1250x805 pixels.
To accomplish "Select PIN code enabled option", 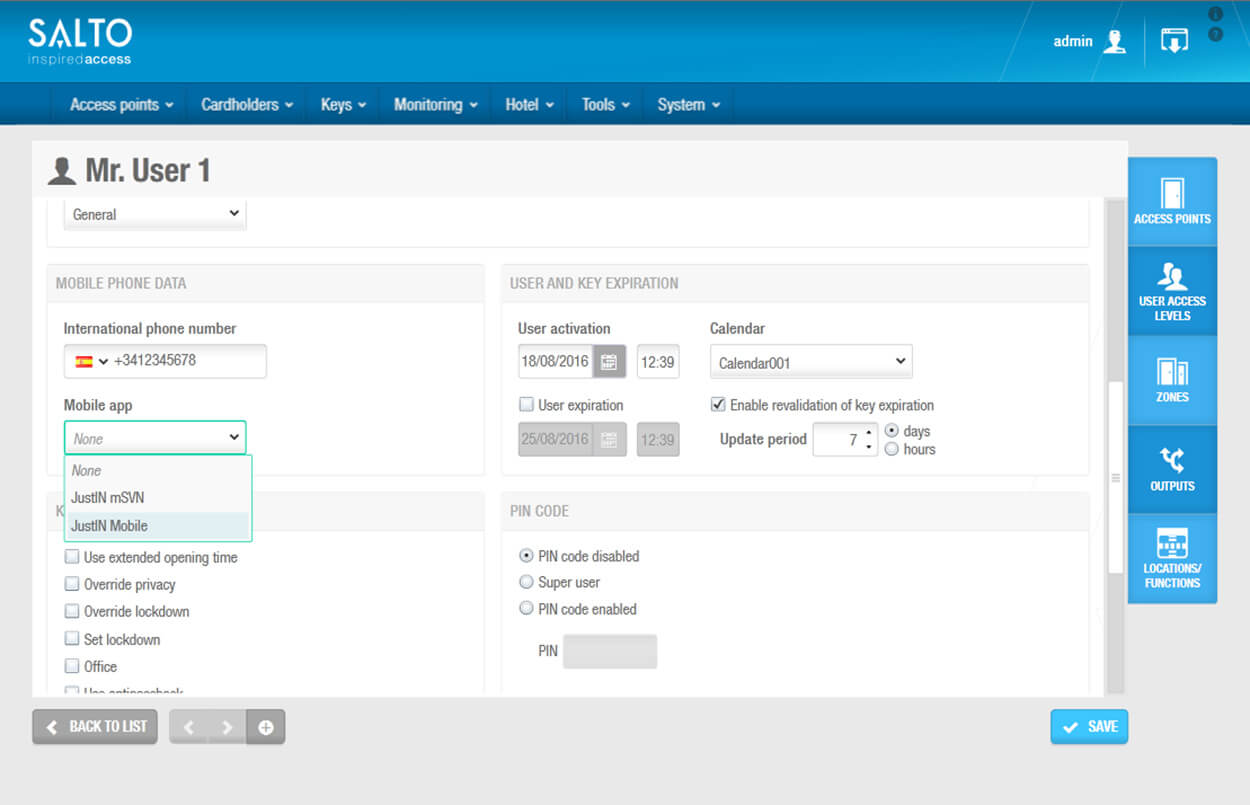I will pos(526,609).
